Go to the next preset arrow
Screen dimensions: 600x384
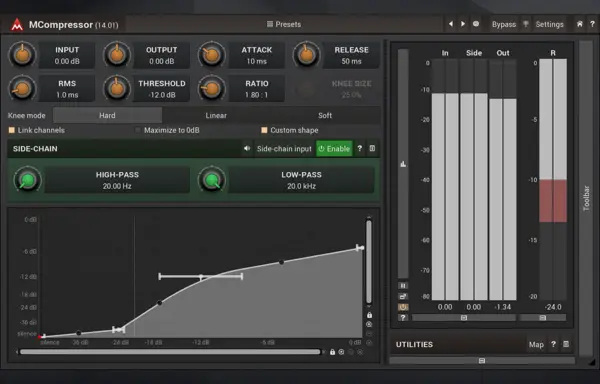pyautogui.click(x=463, y=24)
